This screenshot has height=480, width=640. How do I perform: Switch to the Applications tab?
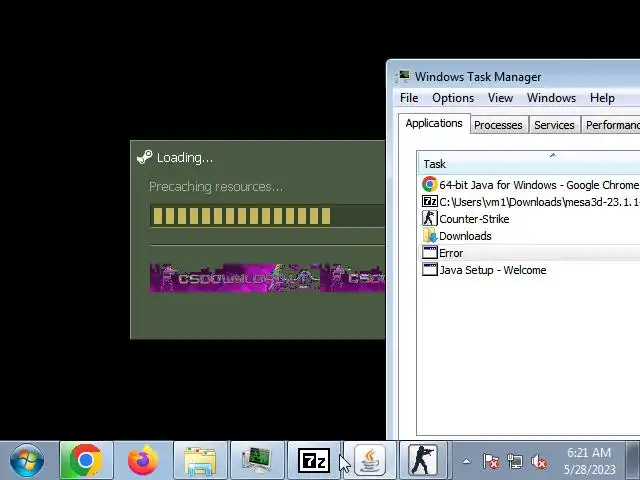(x=434, y=123)
